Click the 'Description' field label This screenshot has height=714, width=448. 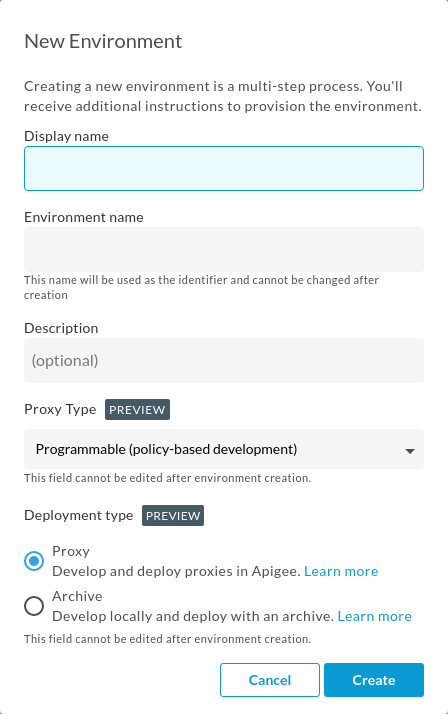pos(61,328)
